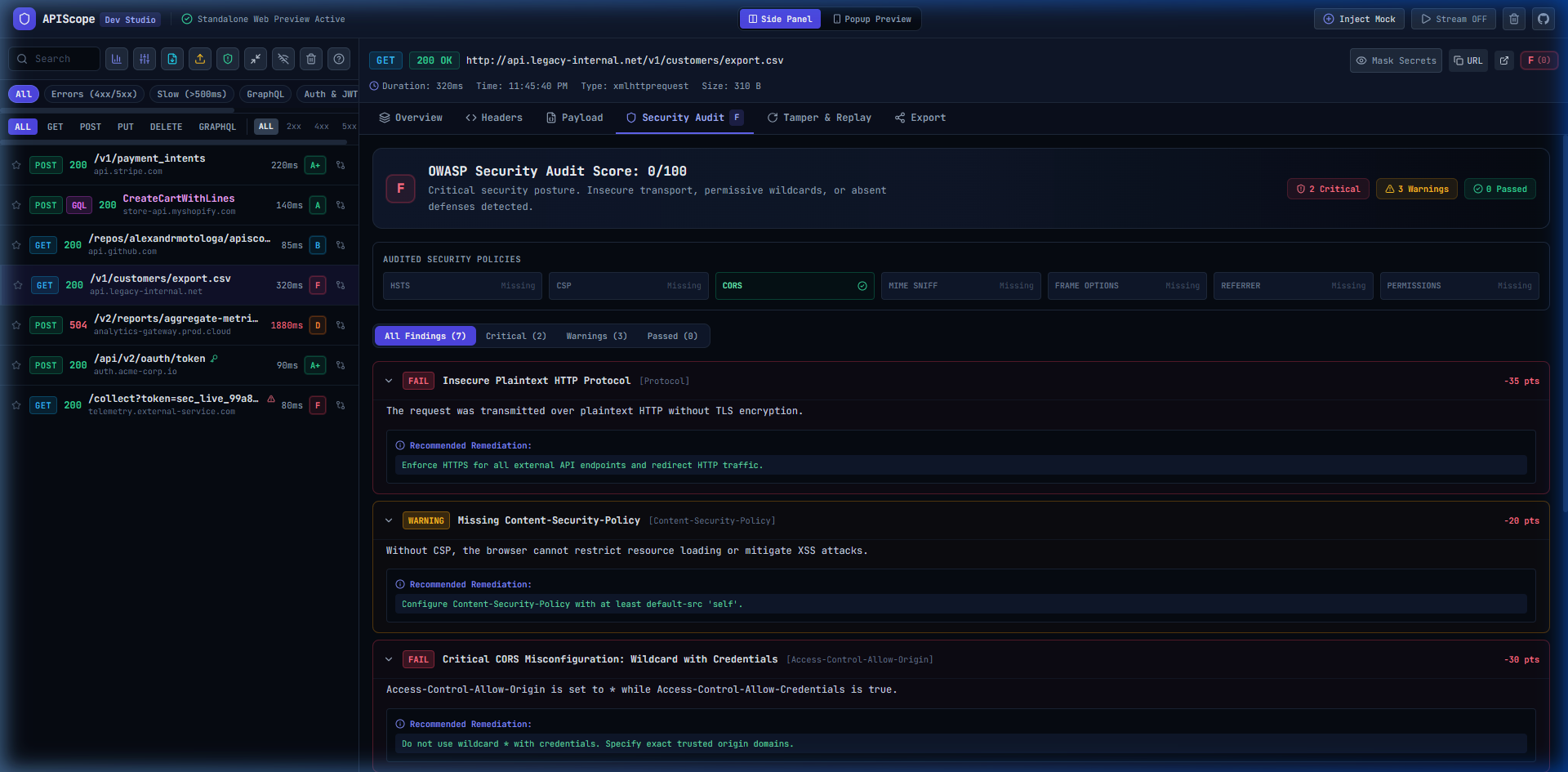Enable the Slow (>500ms) filter chip
Screen dimensions: 1568x772
tap(192, 94)
